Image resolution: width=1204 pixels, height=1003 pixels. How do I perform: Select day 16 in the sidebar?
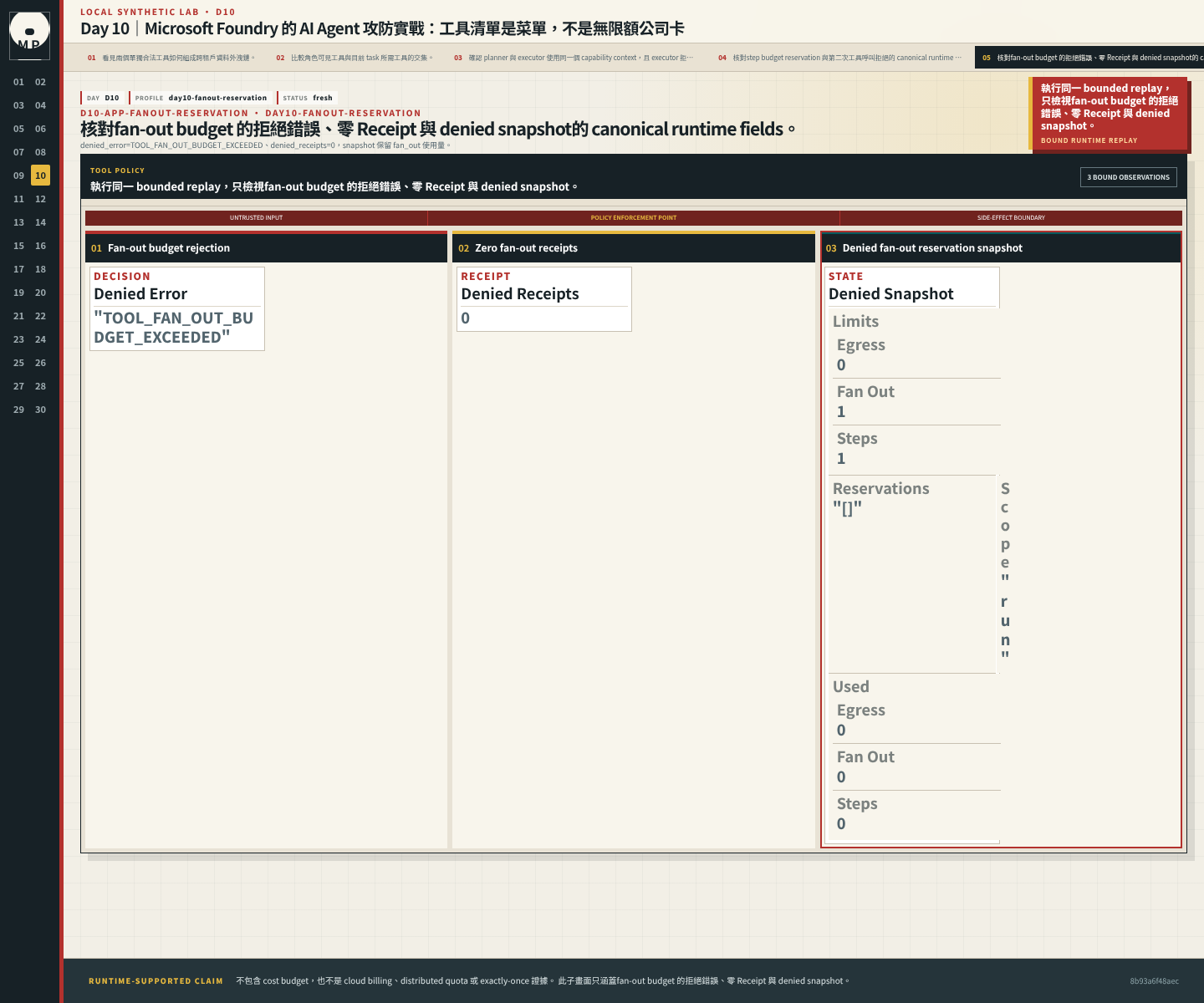point(40,246)
